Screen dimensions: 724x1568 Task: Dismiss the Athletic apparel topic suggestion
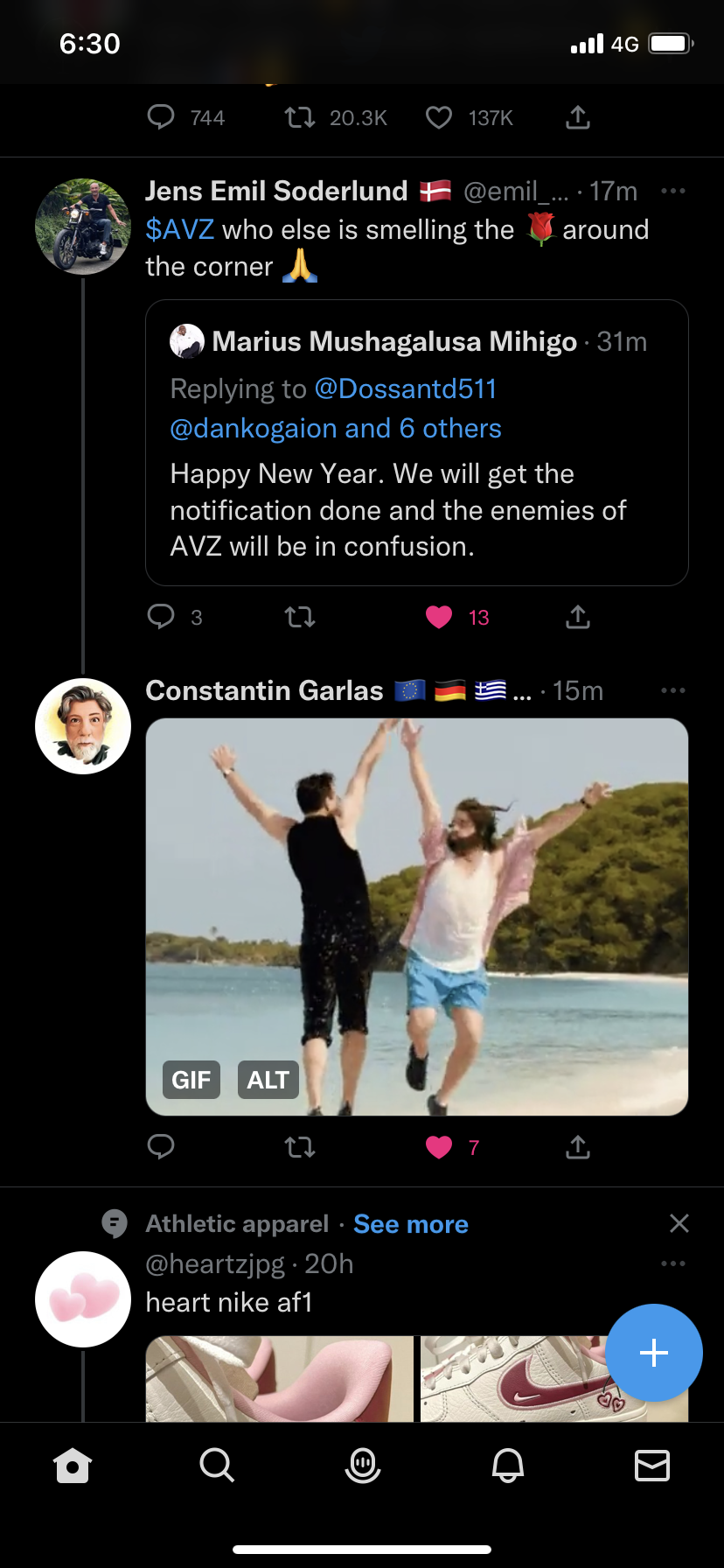tap(679, 1223)
